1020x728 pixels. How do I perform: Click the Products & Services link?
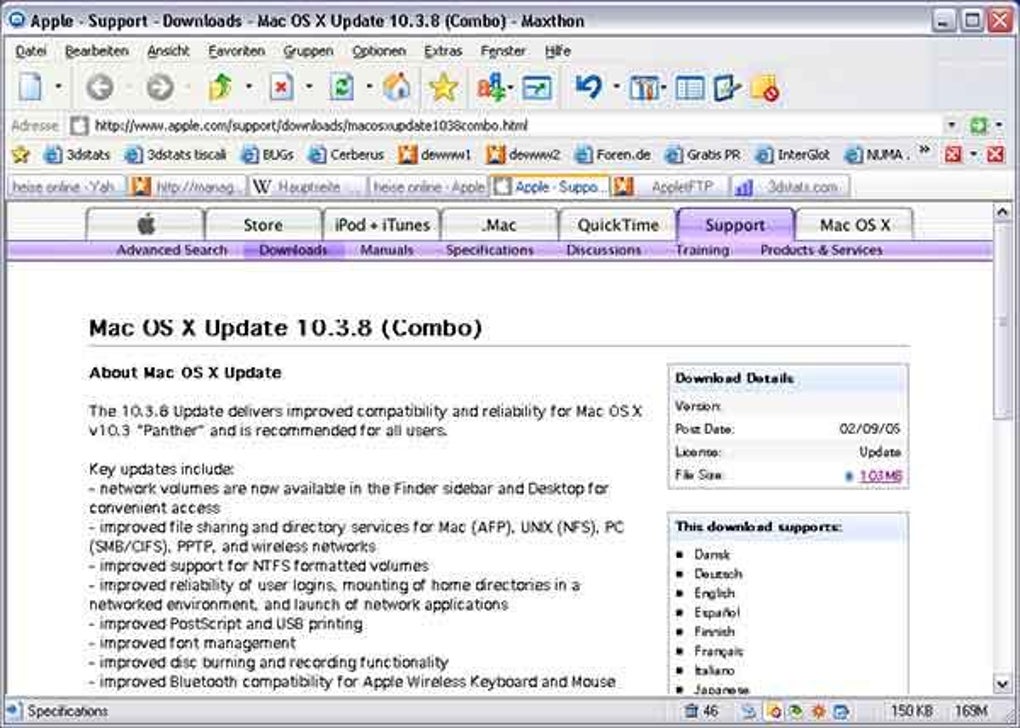tap(822, 250)
